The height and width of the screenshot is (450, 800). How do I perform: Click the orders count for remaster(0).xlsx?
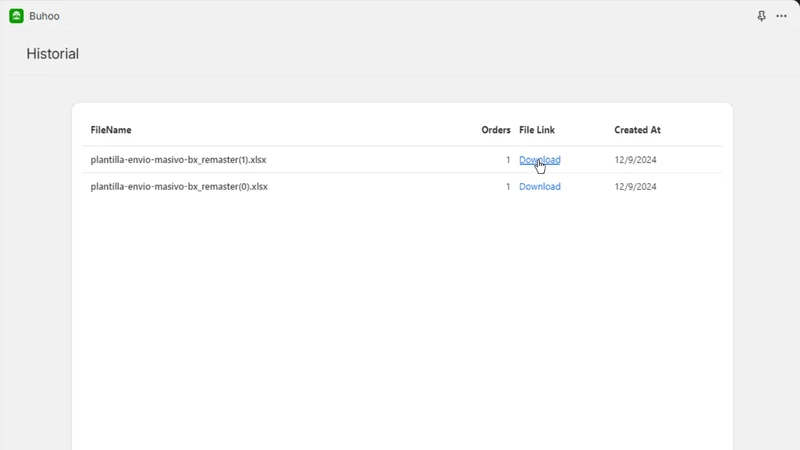pos(508,187)
